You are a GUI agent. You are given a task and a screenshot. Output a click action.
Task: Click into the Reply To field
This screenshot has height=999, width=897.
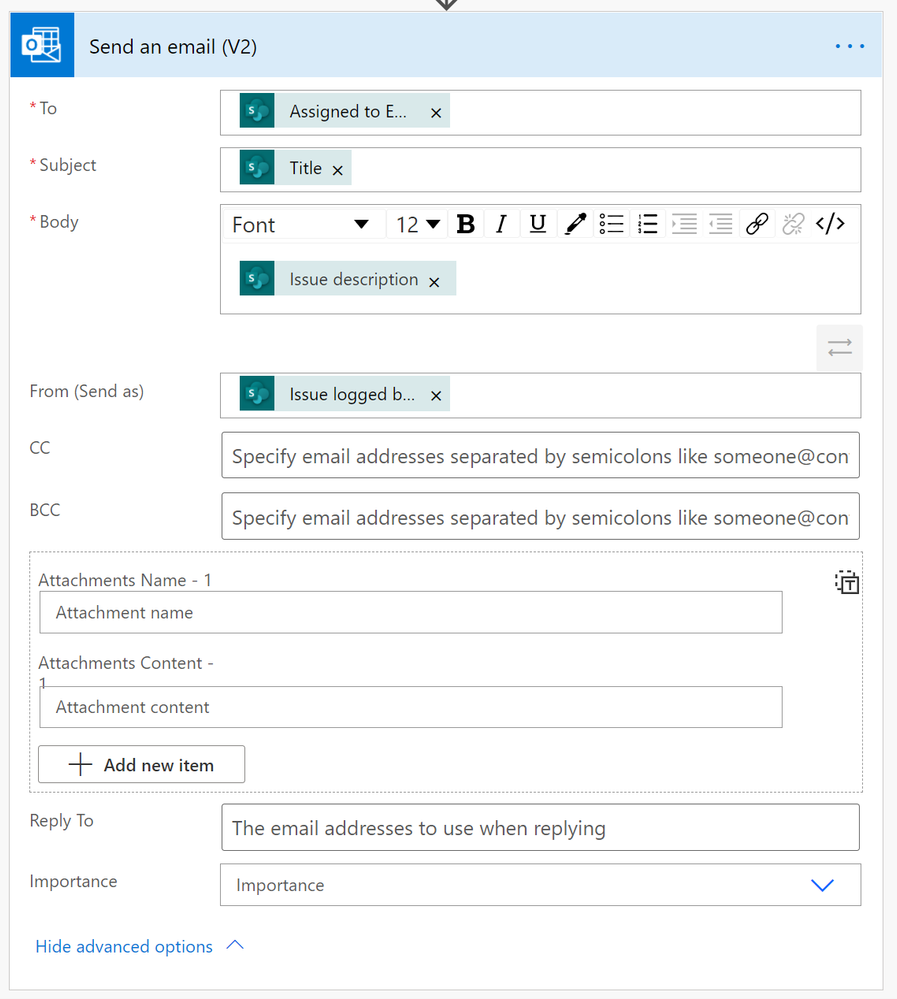pyautogui.click(x=540, y=828)
